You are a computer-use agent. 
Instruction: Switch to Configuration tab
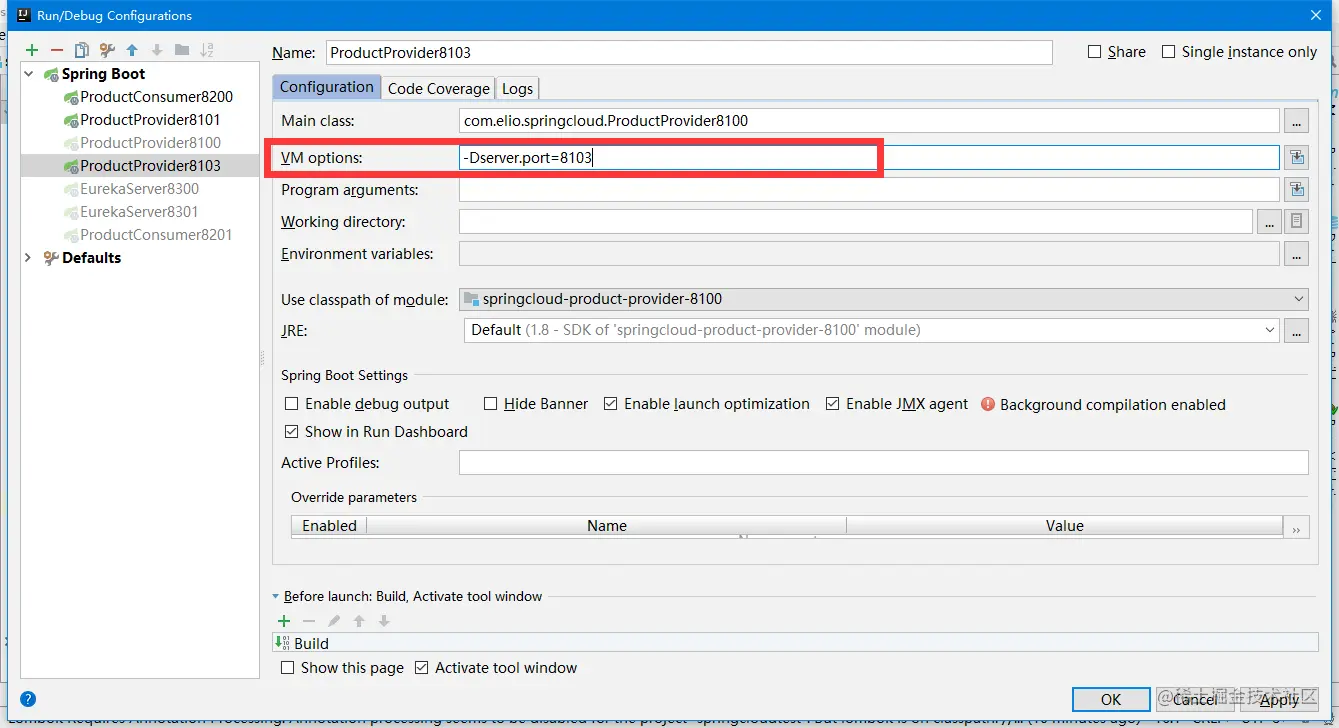point(326,87)
